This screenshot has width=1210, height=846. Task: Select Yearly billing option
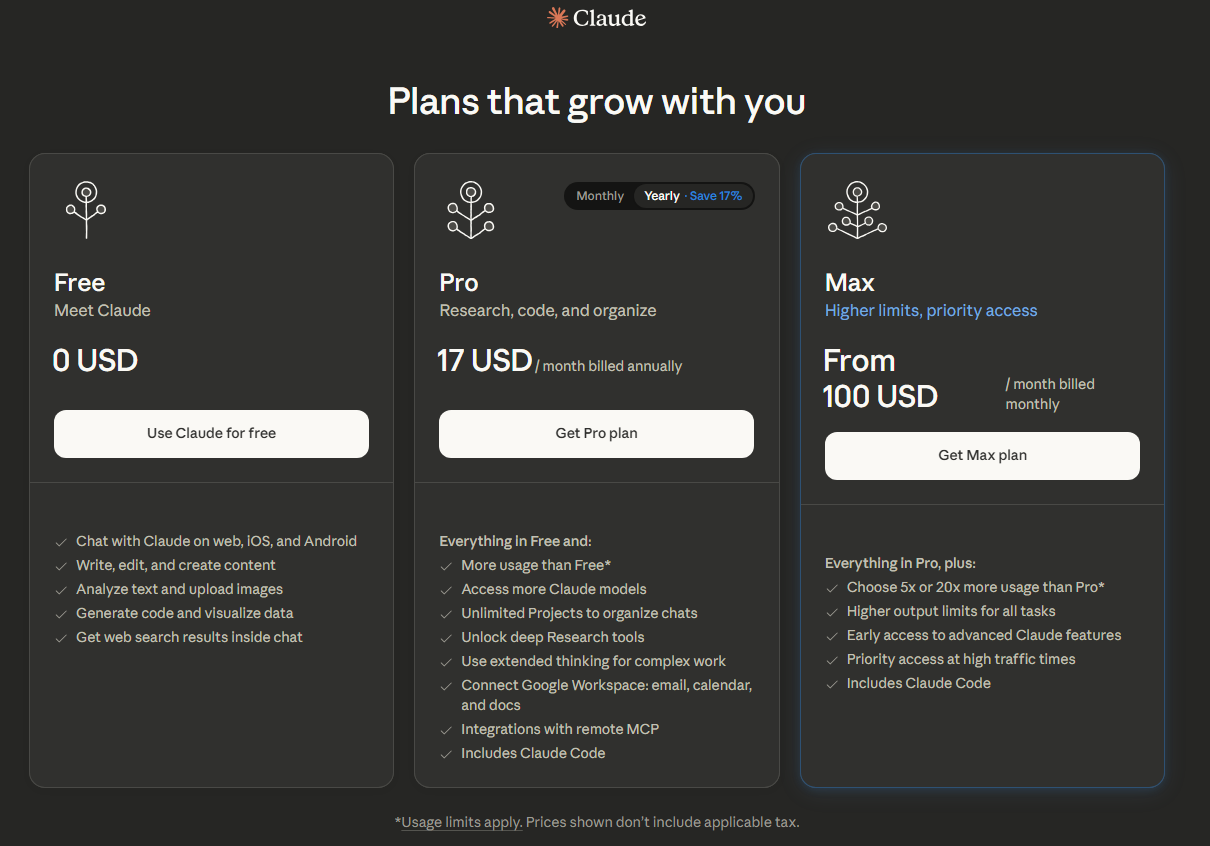tap(662, 196)
